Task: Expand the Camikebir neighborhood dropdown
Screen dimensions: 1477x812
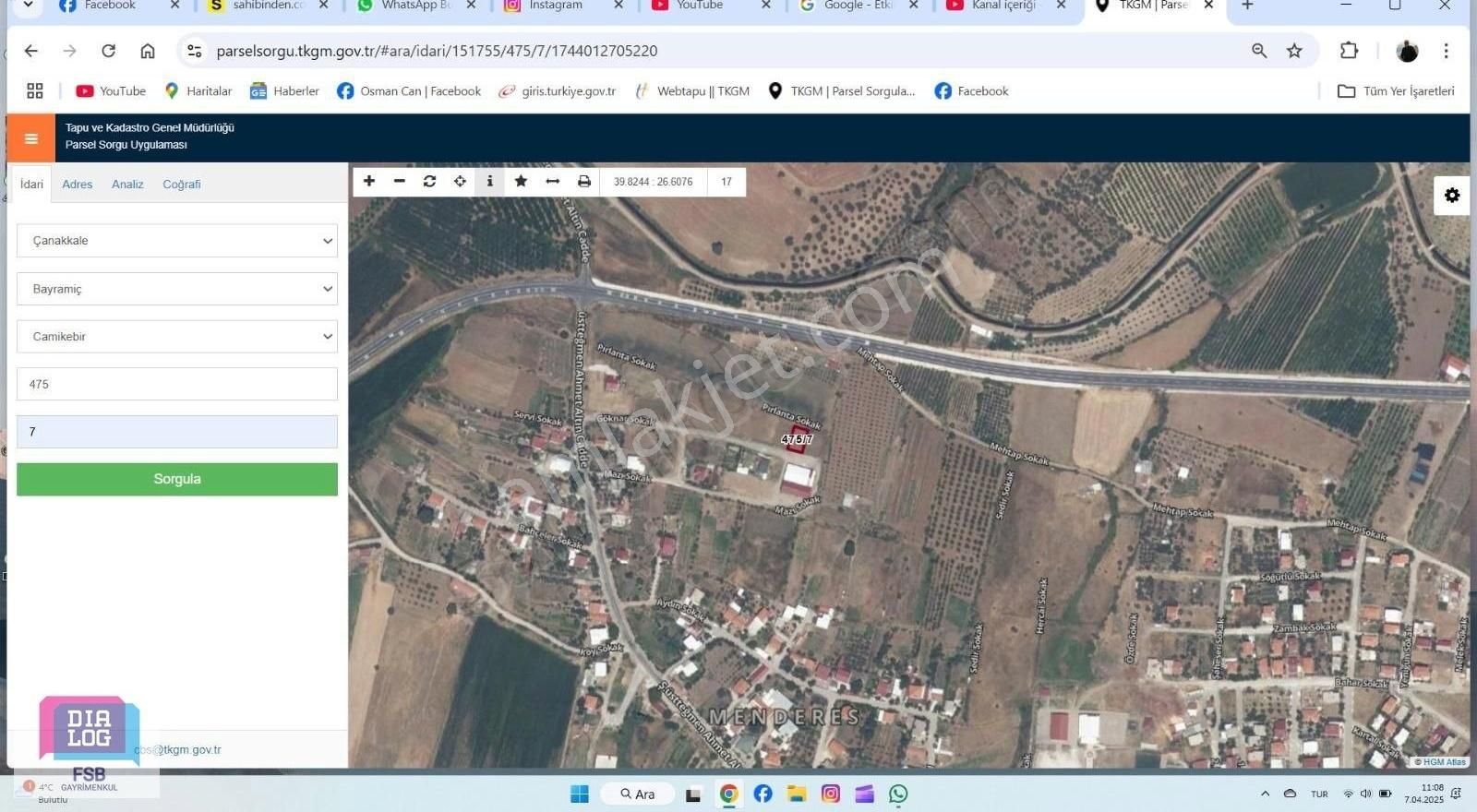Action: point(177,337)
